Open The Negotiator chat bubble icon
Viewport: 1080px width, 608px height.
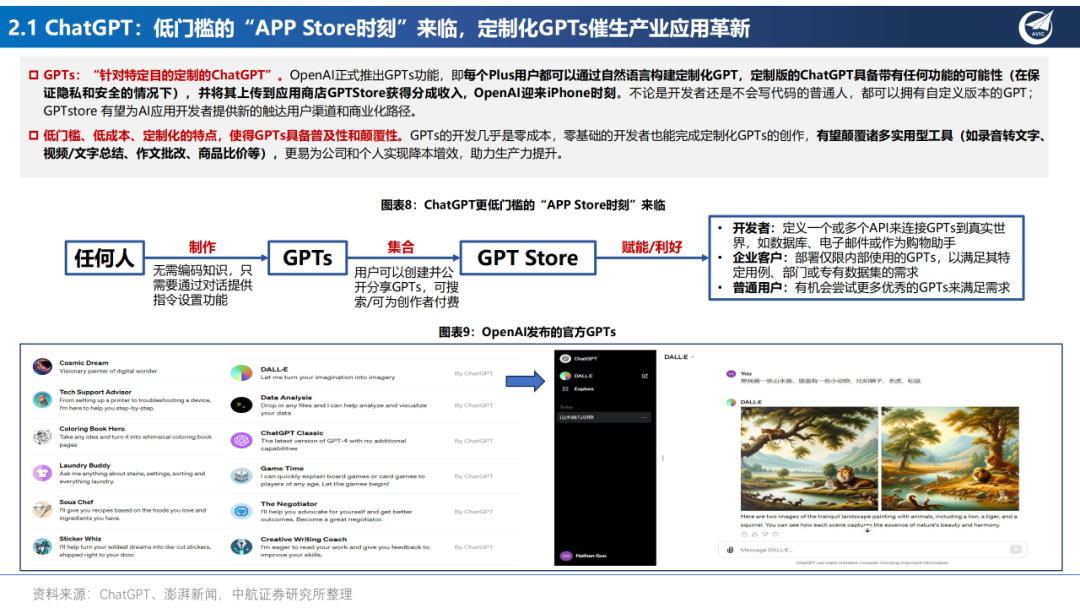click(x=241, y=511)
